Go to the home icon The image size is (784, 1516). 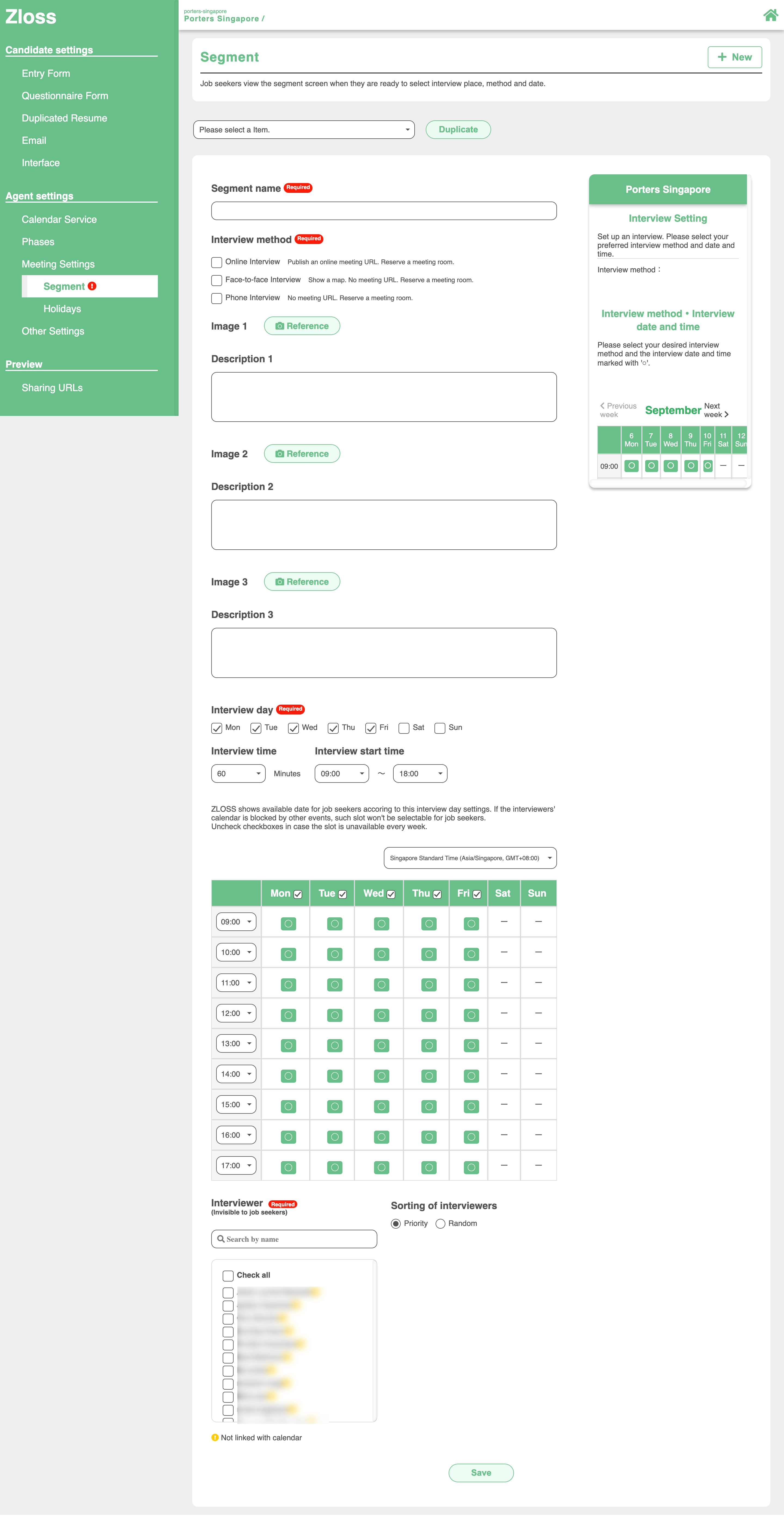tap(770, 15)
